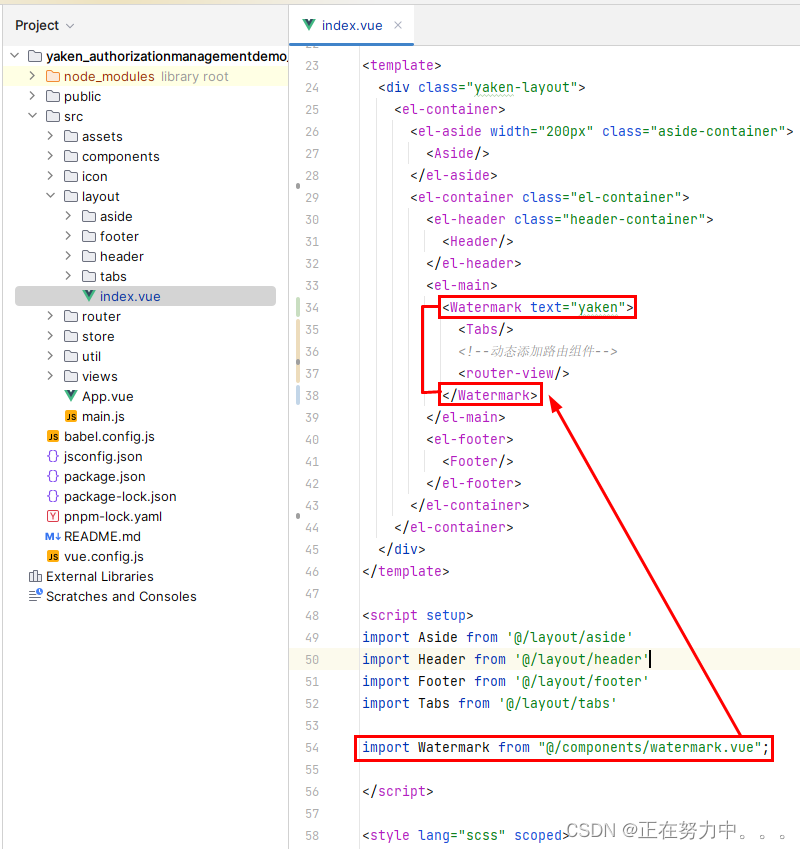The width and height of the screenshot is (800, 849).
Task: Expand the views folder
Action: (x=50, y=375)
